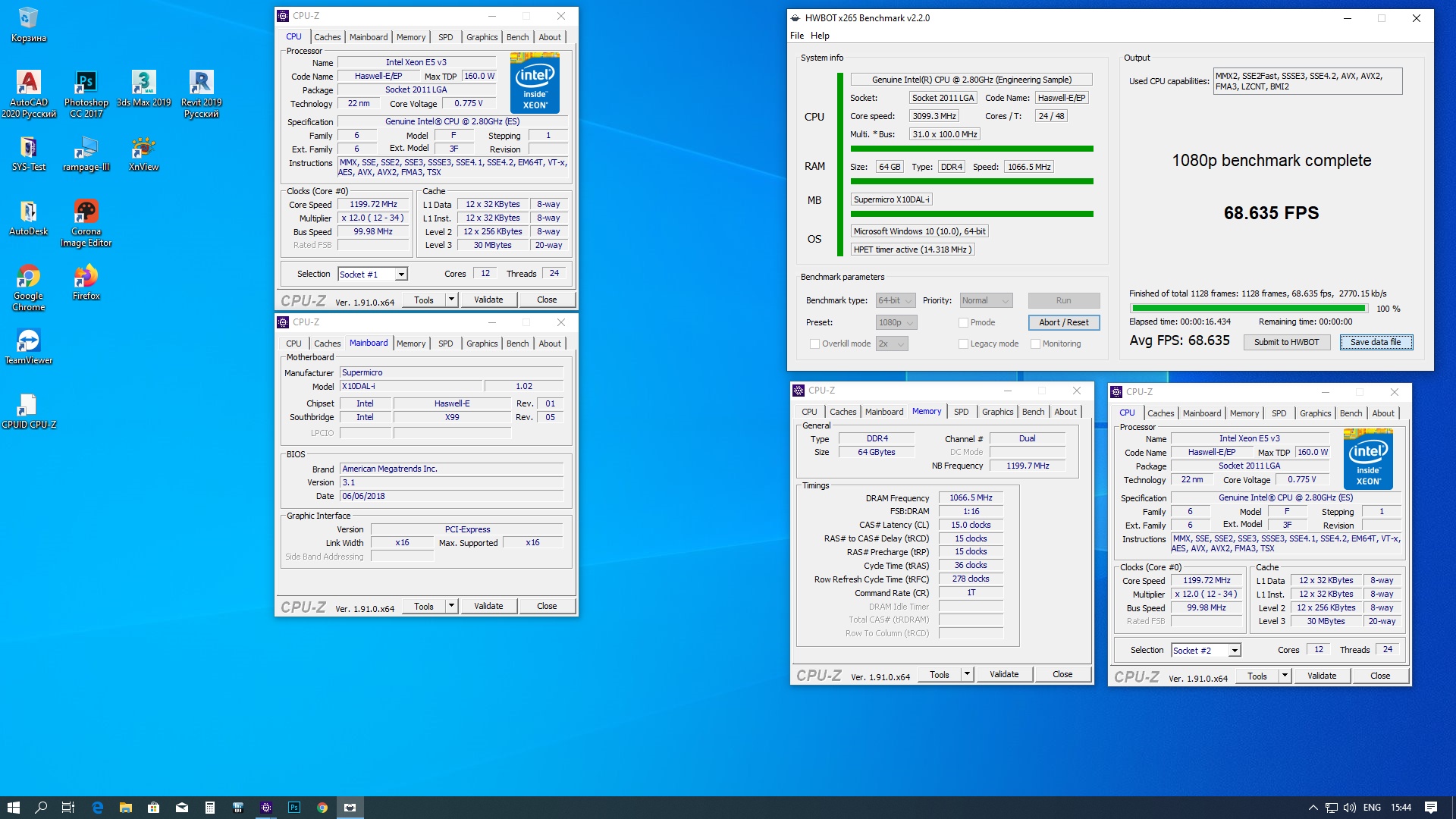Image resolution: width=1456 pixels, height=819 pixels.
Task: Click the green RAM status bar
Action: point(971,181)
